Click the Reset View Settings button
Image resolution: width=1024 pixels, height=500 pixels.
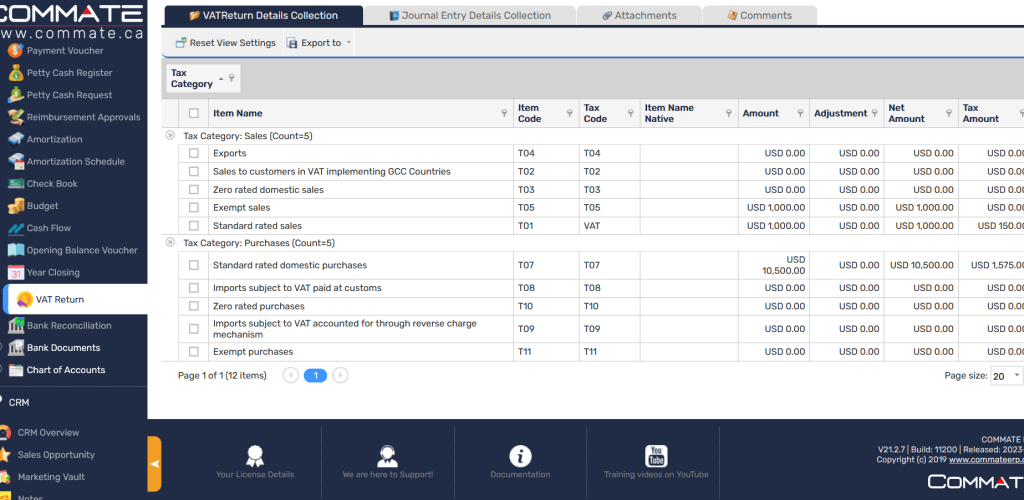click(226, 43)
